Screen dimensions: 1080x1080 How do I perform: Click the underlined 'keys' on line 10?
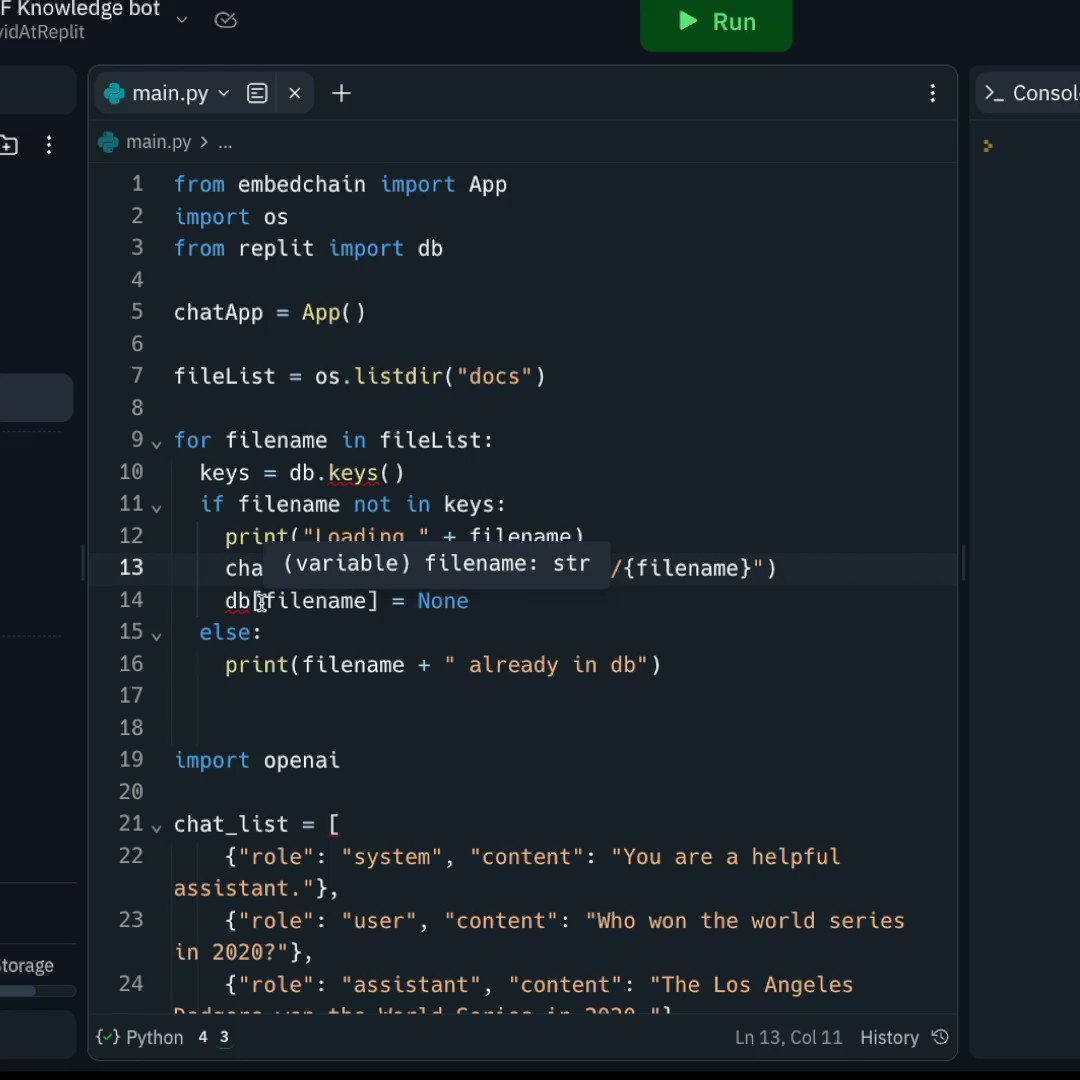click(353, 473)
